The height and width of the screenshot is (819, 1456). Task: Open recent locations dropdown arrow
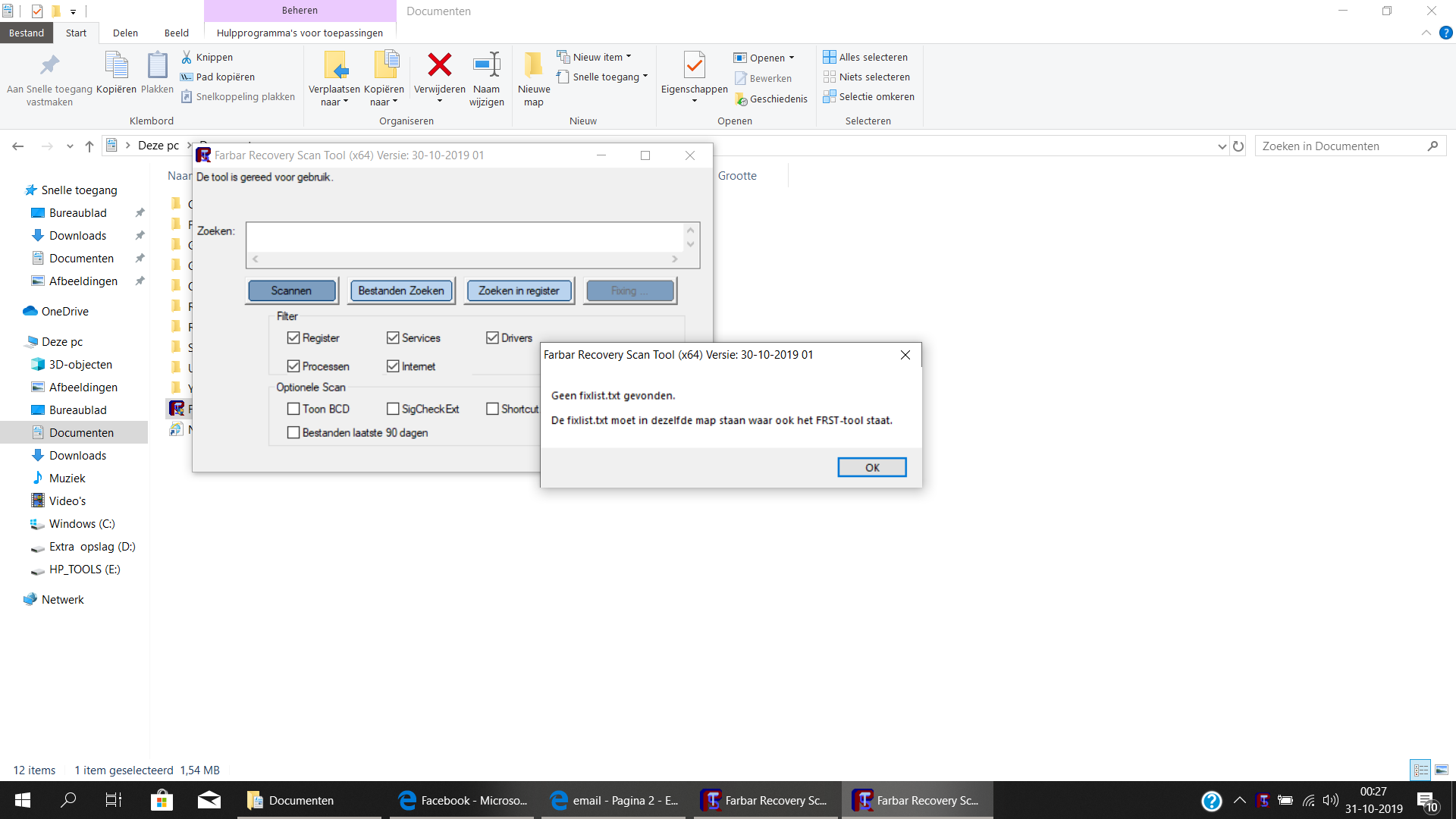coord(70,146)
